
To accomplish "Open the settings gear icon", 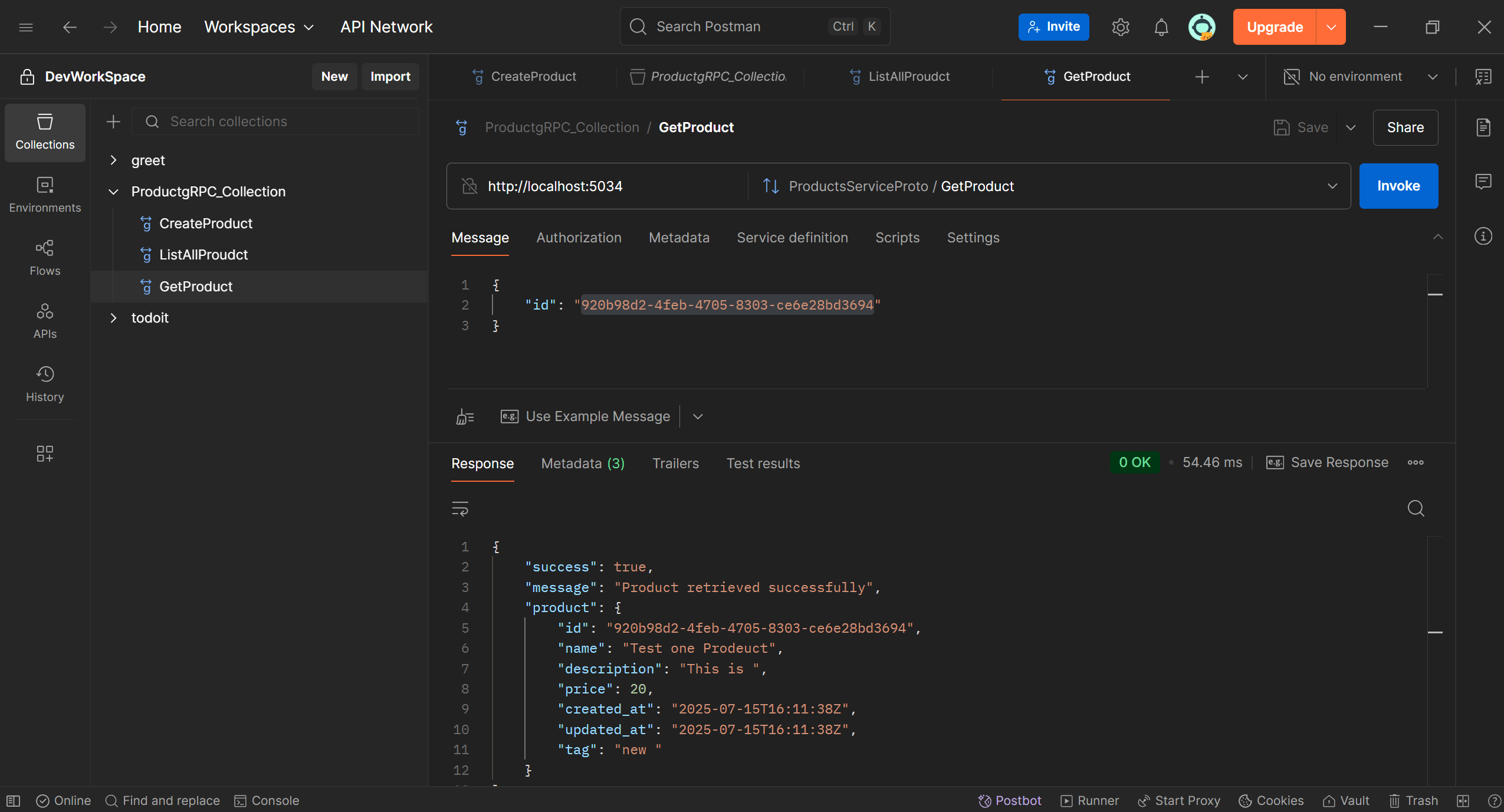I will tap(1120, 27).
